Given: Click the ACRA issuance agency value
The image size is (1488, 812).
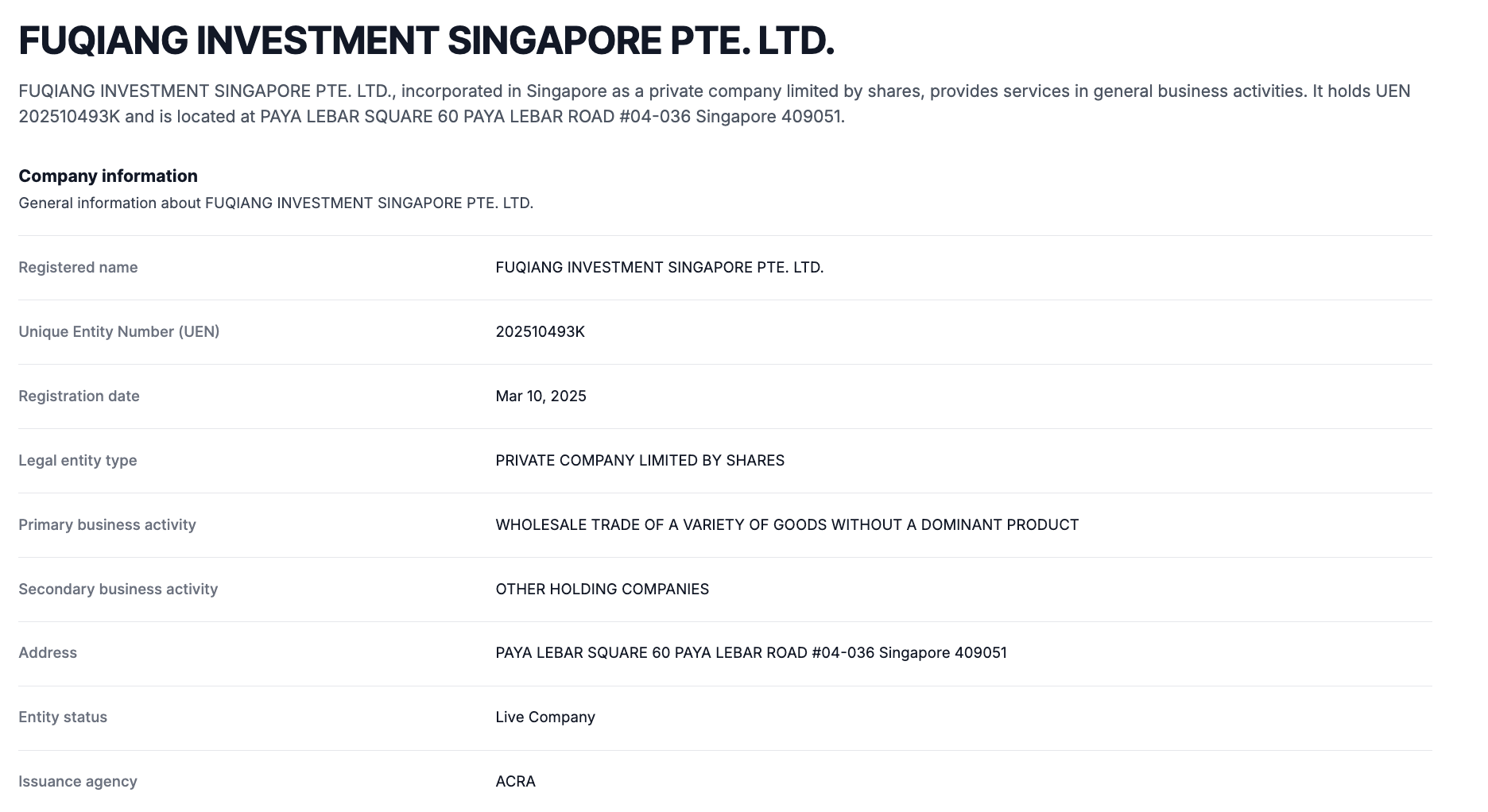Looking at the screenshot, I should pyautogui.click(x=515, y=782).
